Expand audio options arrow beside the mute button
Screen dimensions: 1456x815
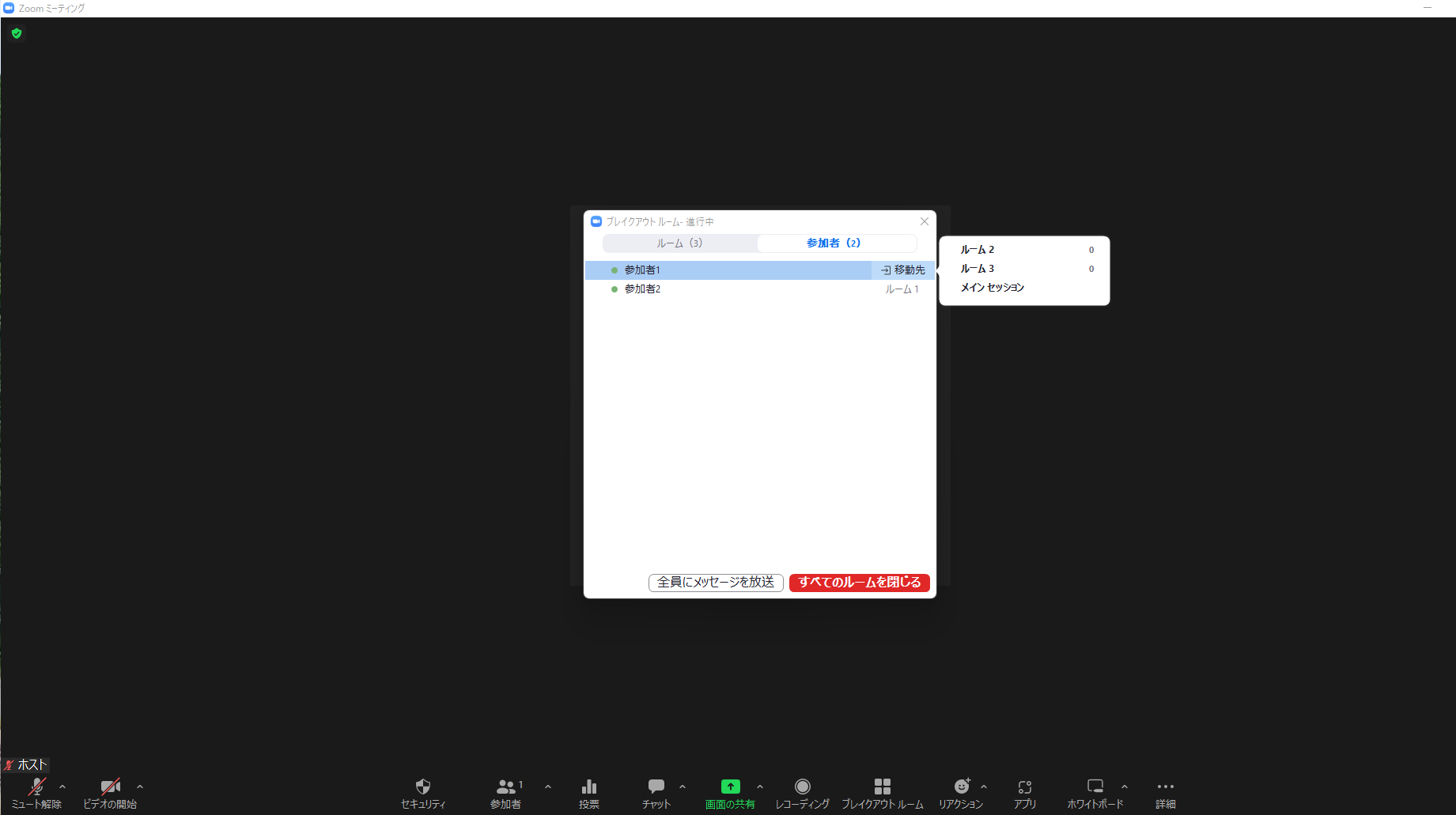point(62,787)
